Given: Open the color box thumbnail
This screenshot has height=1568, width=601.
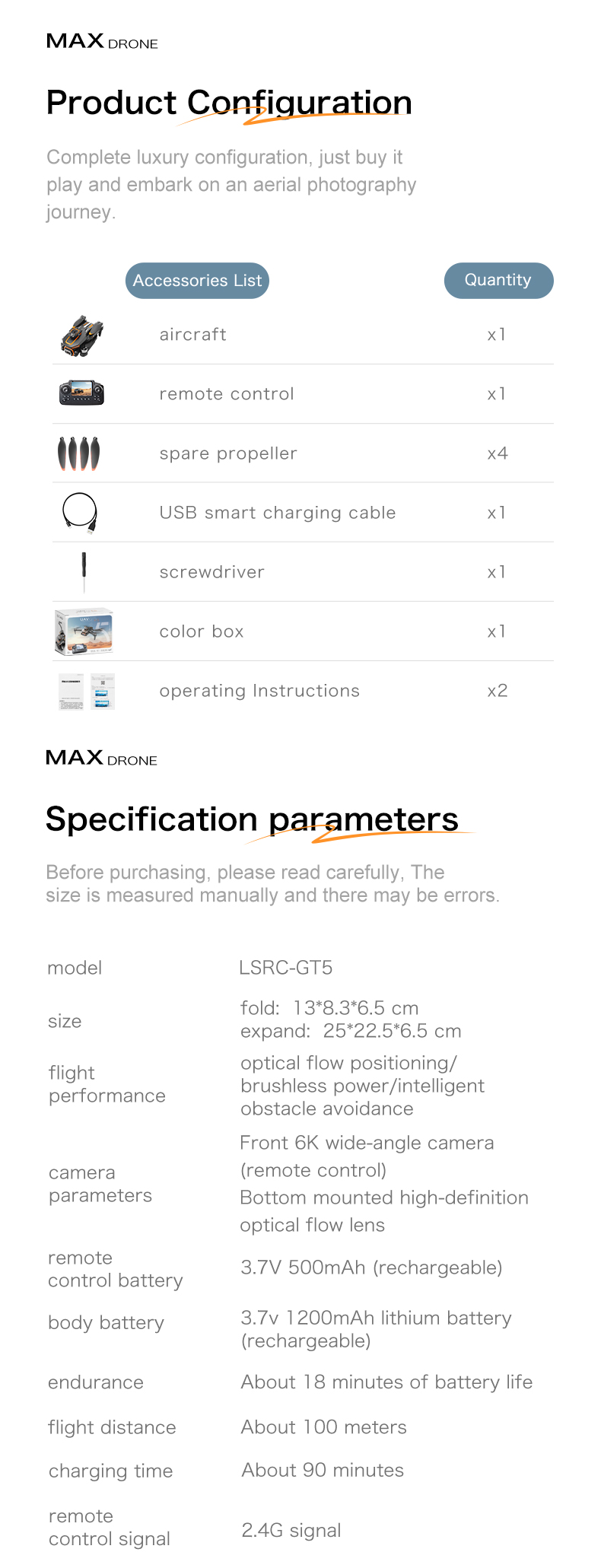Looking at the screenshot, I should click(x=84, y=631).
